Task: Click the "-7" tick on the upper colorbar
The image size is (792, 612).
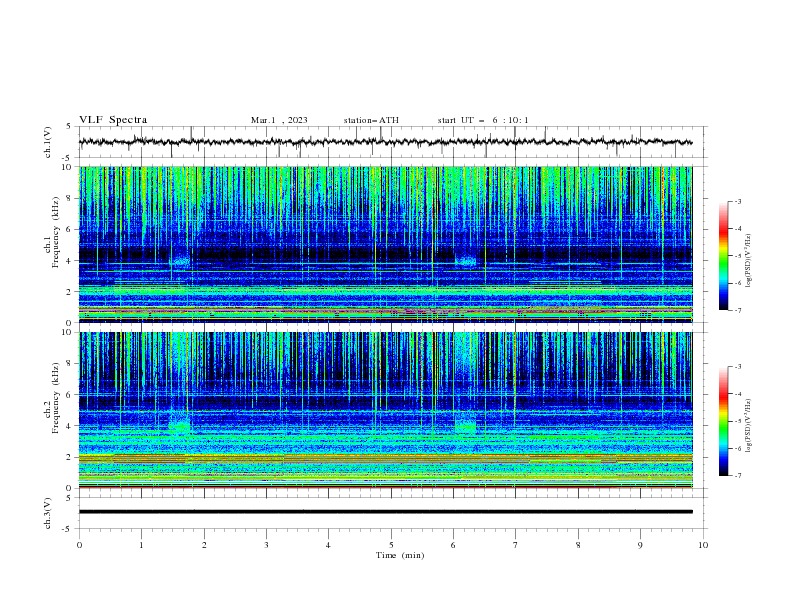Action: pyautogui.click(x=737, y=310)
